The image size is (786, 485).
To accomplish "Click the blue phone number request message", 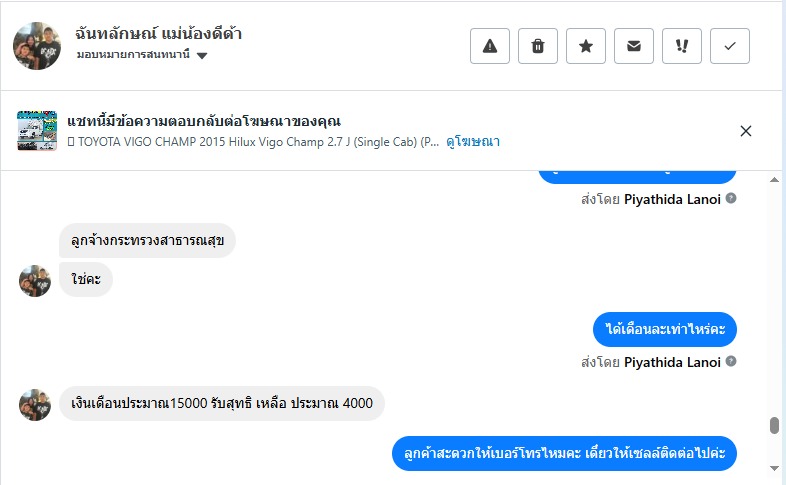I will [x=564, y=453].
